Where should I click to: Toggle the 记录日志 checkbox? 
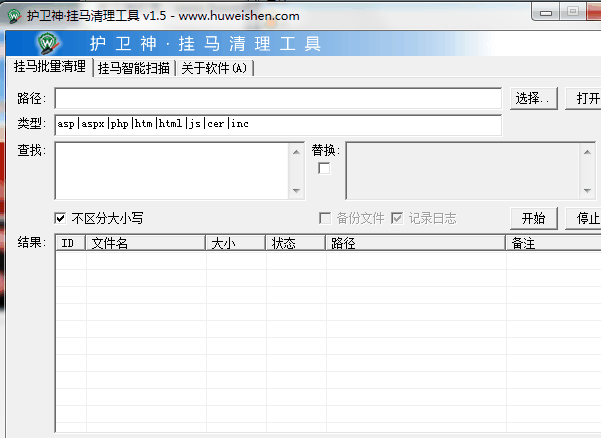[x=397, y=218]
